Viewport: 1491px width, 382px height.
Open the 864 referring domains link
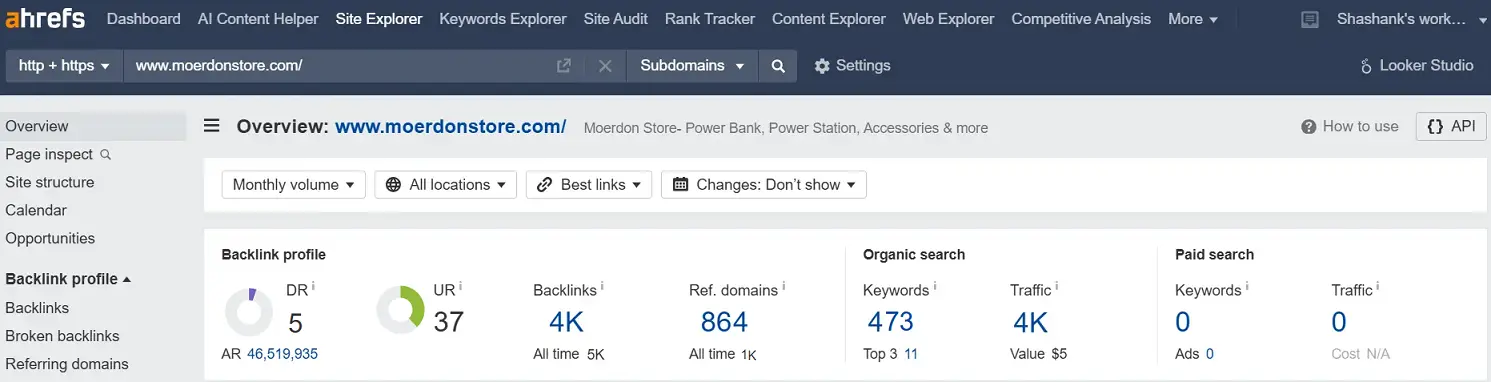pos(724,322)
